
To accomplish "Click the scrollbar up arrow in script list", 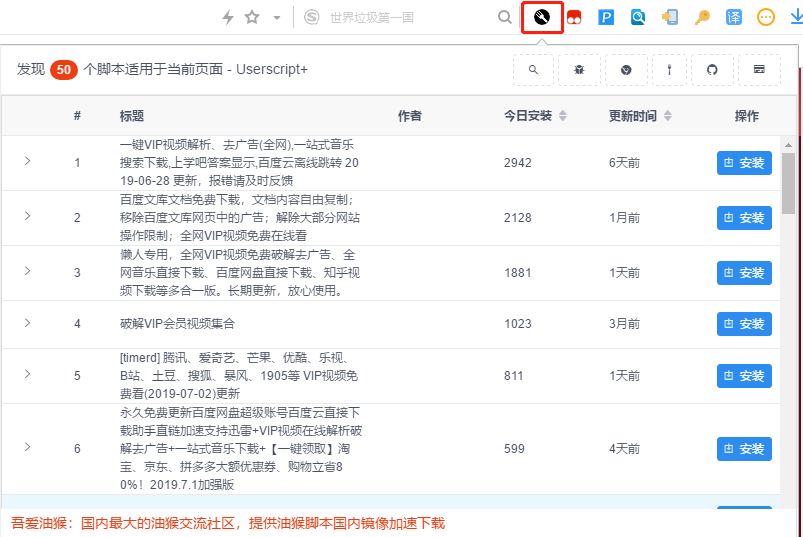I will point(788,145).
